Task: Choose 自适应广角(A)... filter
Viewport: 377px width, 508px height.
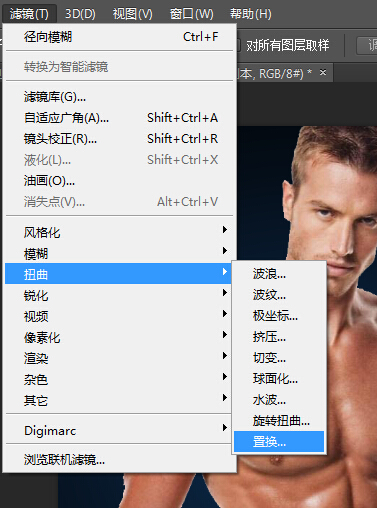Action: click(x=119, y=118)
